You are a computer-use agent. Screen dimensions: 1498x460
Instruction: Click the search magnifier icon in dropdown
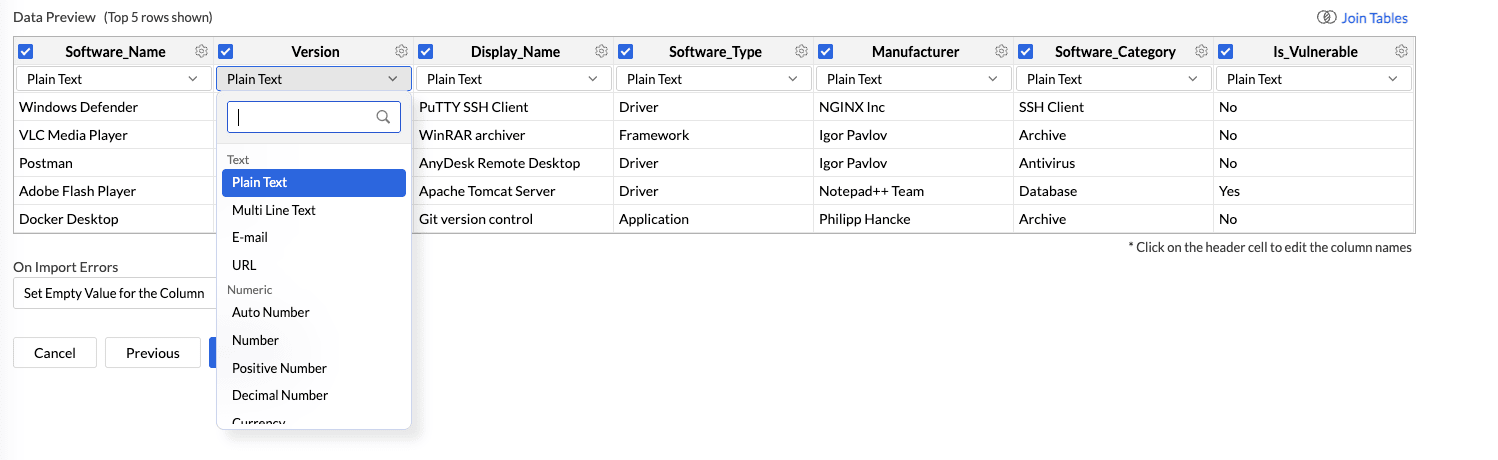[383, 117]
